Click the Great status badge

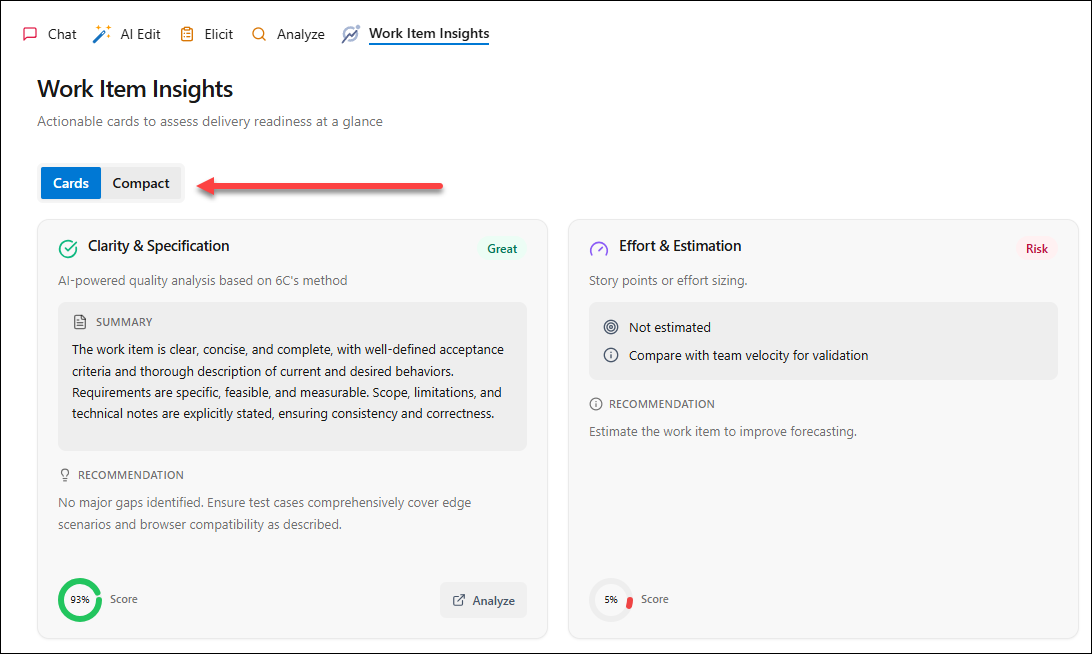[502, 249]
